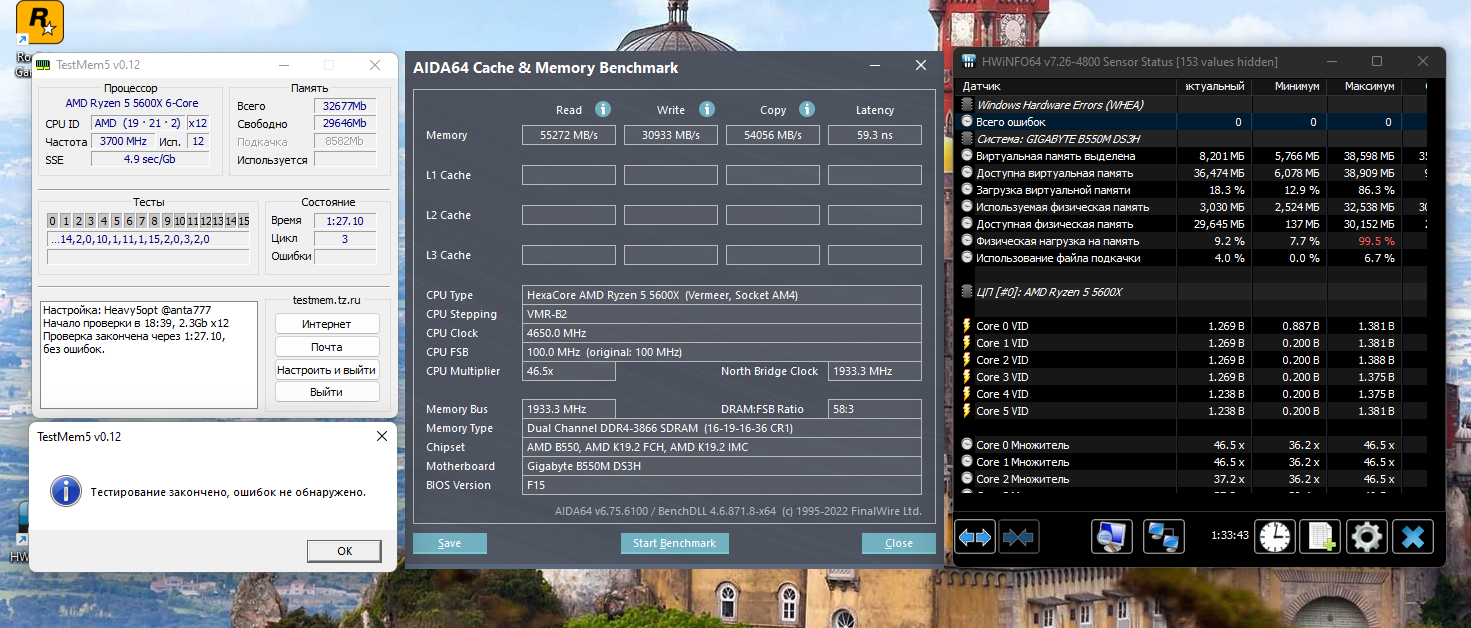
Task: Click the BIOS Version F15 field
Action: pyautogui.click(x=722, y=485)
